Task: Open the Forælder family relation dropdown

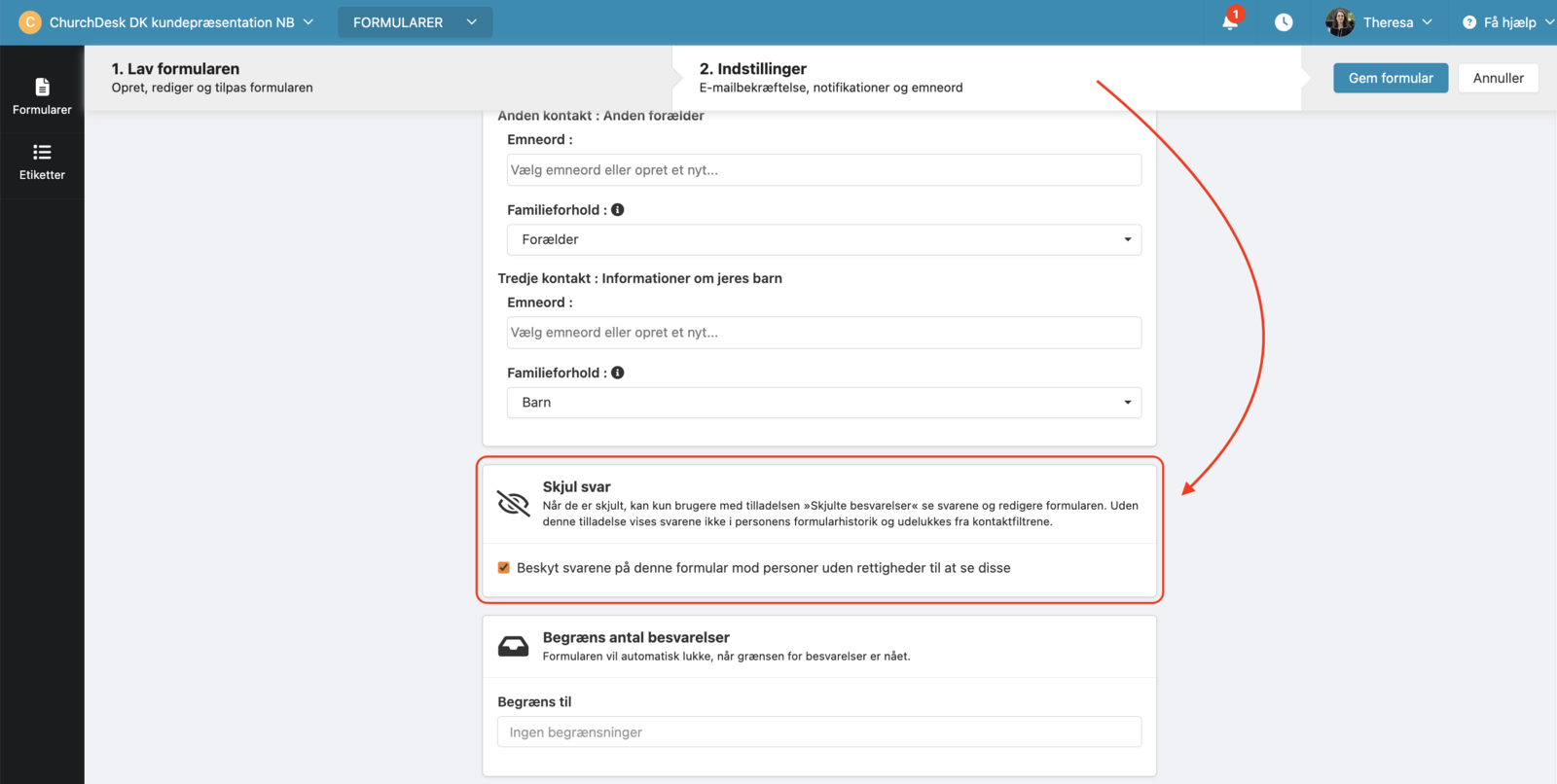Action: (x=823, y=239)
